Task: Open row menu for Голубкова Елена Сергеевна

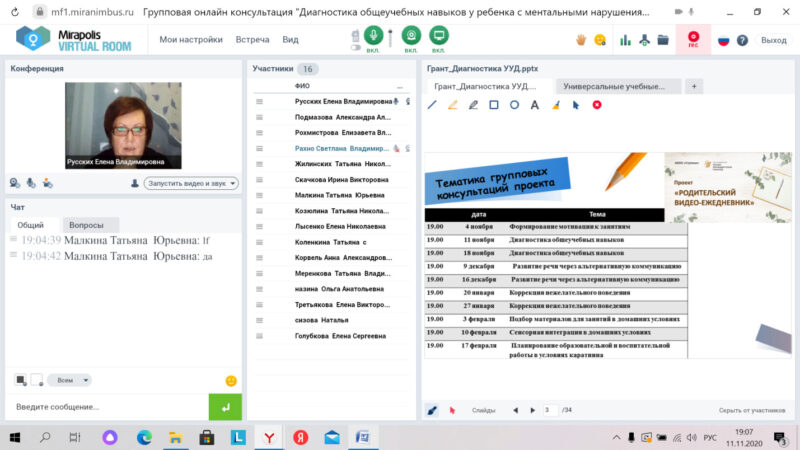Action: (x=260, y=336)
